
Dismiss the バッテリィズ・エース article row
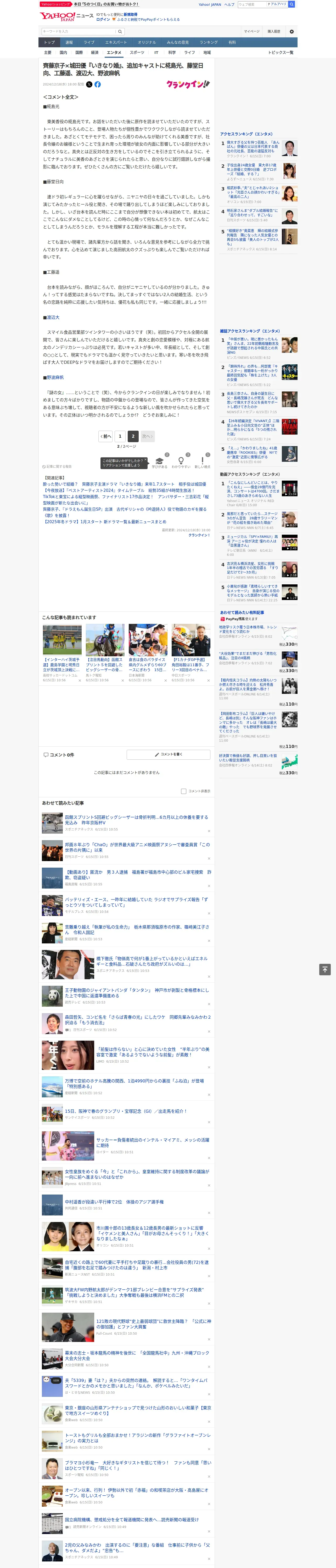pyautogui.click(x=209, y=913)
